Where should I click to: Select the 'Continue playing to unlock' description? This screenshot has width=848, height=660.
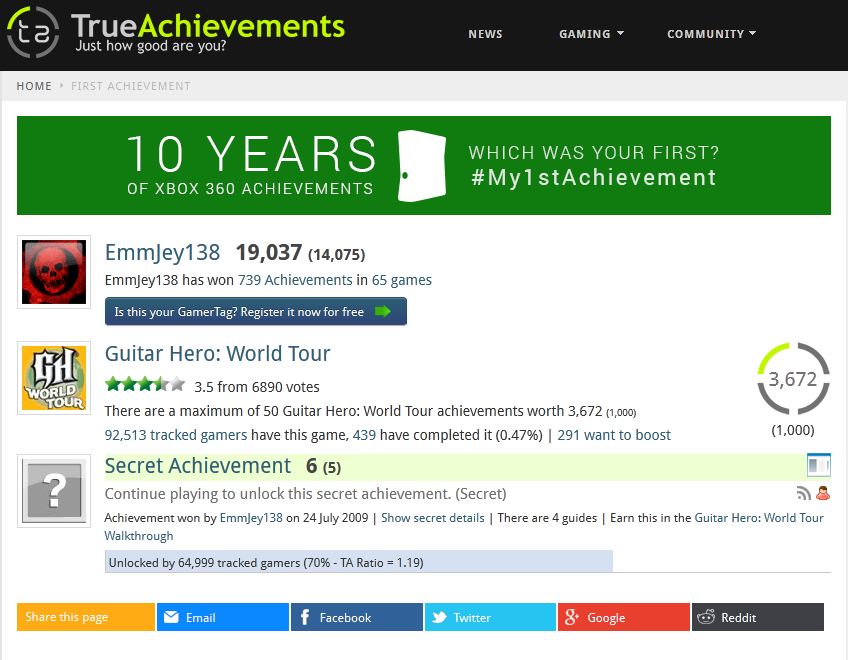(306, 494)
